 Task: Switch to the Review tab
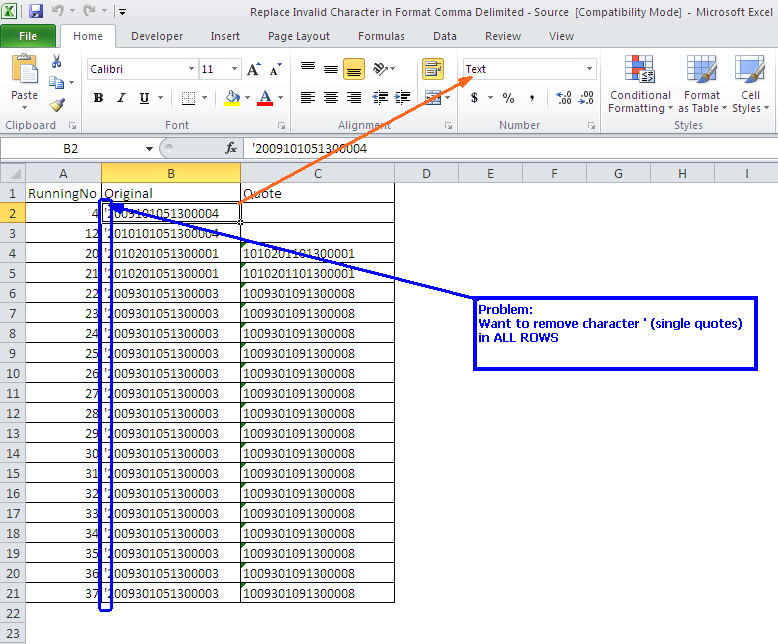click(x=503, y=36)
